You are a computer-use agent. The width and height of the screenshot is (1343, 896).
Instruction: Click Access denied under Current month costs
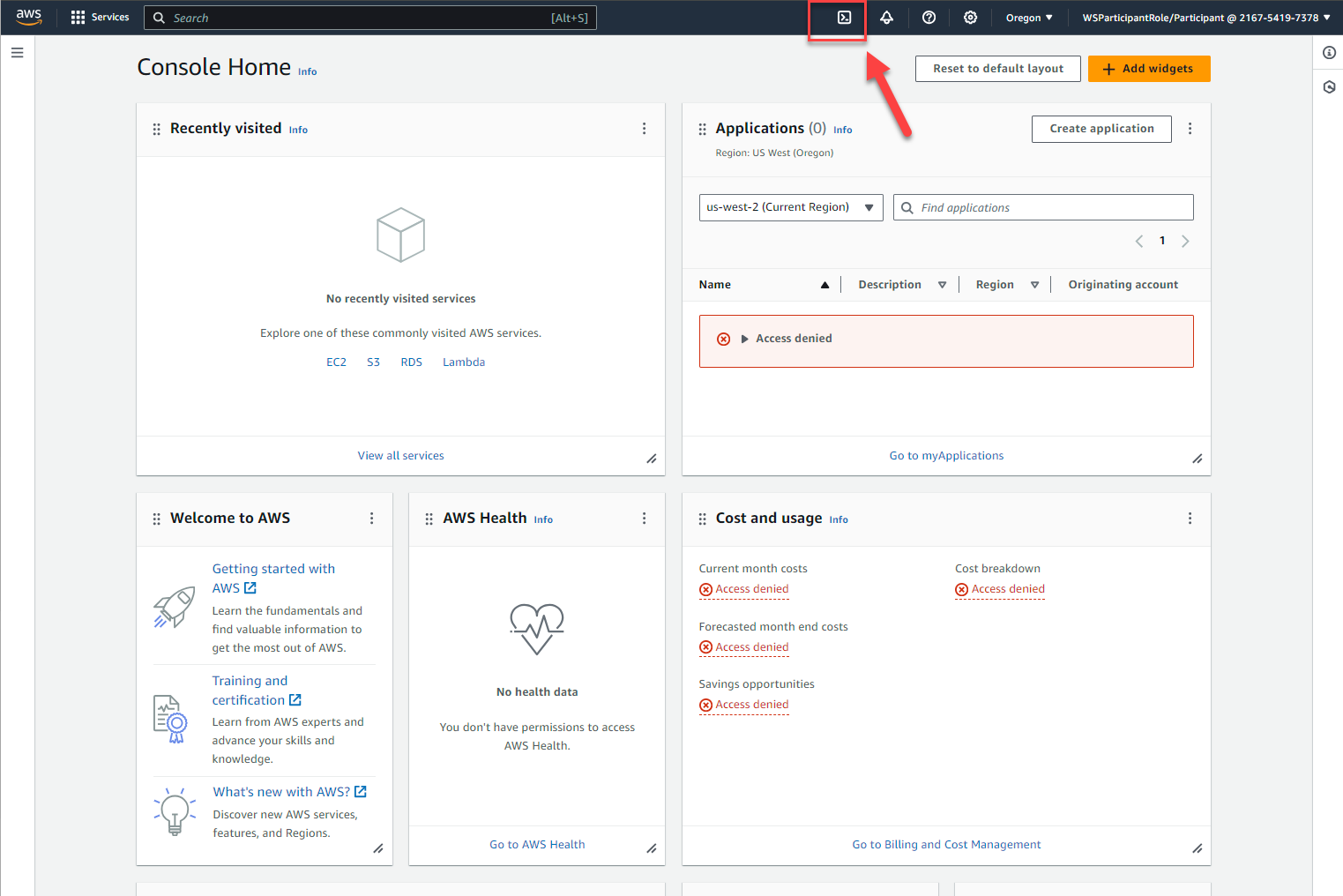(744, 589)
